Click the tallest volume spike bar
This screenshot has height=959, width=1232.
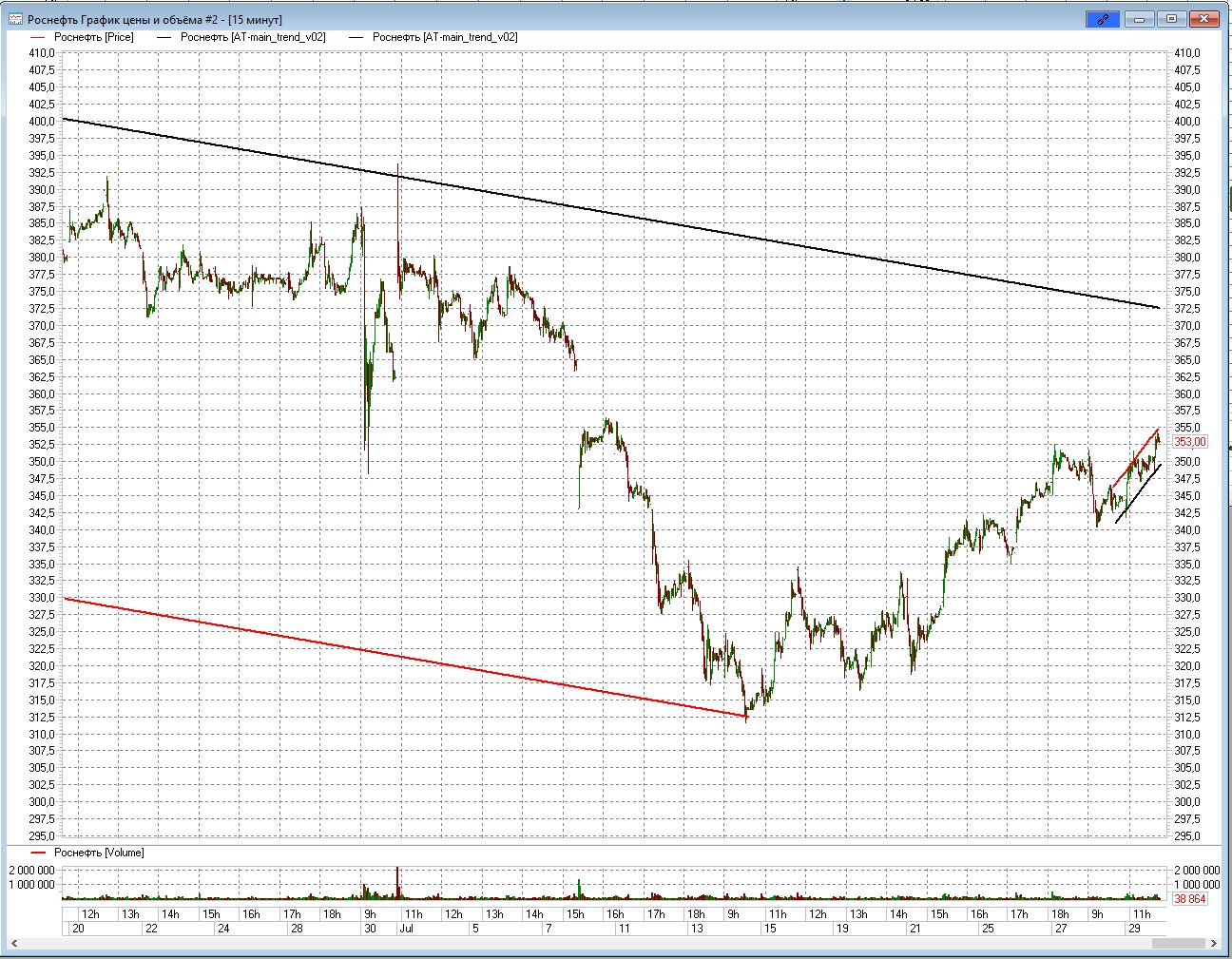tap(397, 881)
